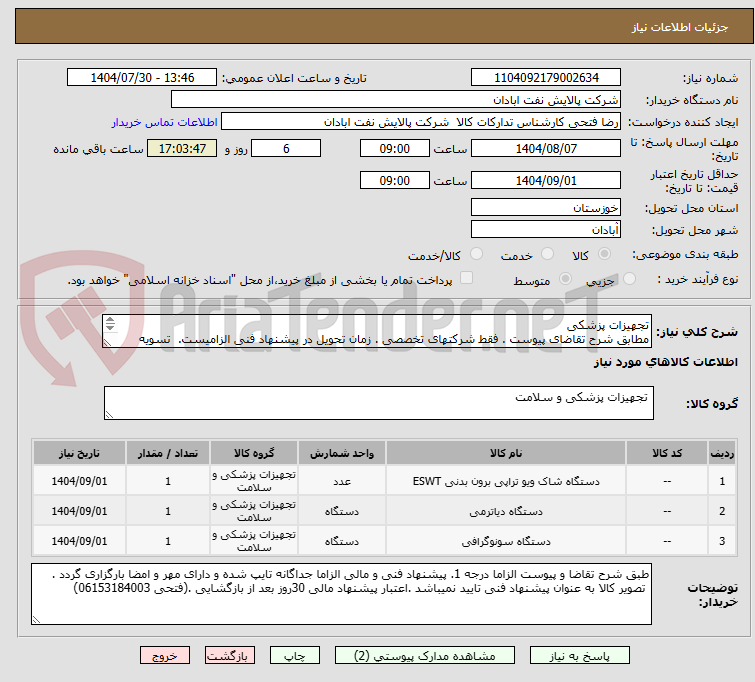Open اطلاعات تماس خریدار link
This screenshot has width=755, height=682.
[x=164, y=122]
